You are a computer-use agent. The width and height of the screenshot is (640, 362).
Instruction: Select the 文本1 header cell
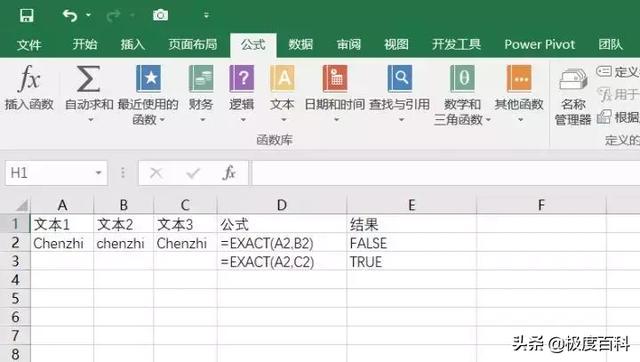62,224
